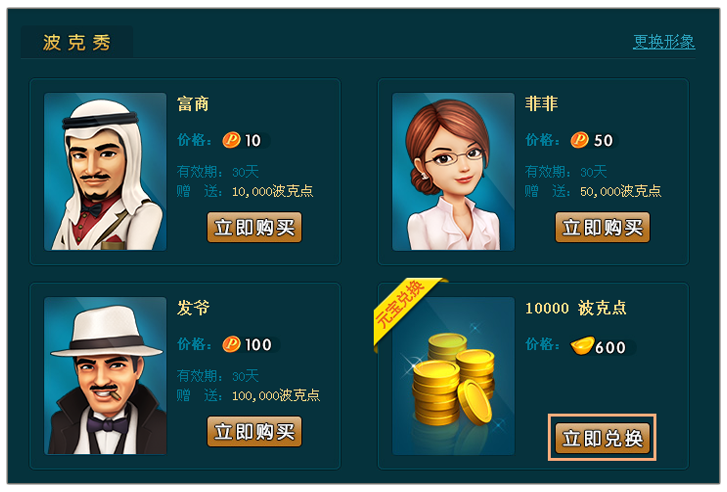
Task: Click the 富商 name title
Action: point(193,103)
